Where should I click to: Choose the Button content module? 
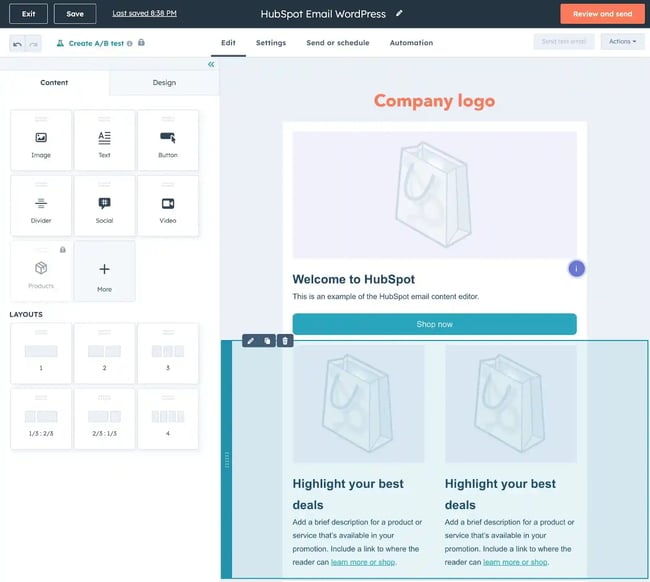click(x=167, y=141)
